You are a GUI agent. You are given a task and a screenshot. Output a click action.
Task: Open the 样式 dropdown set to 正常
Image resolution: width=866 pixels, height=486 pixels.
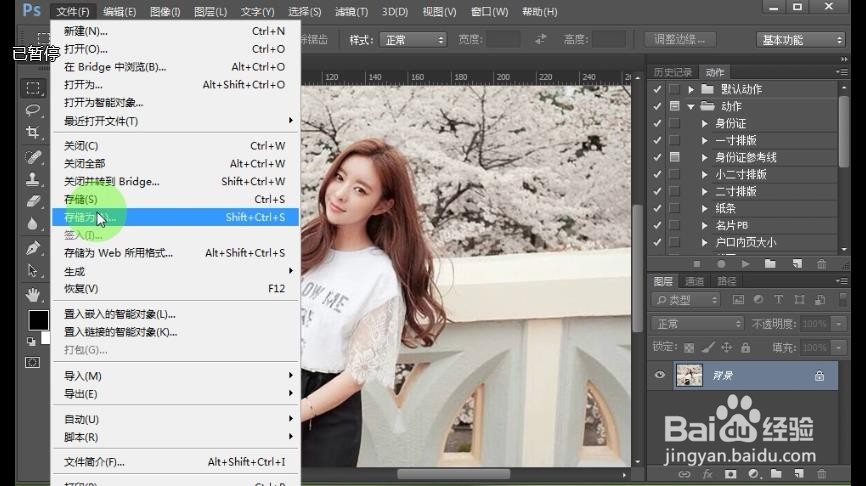coord(413,40)
